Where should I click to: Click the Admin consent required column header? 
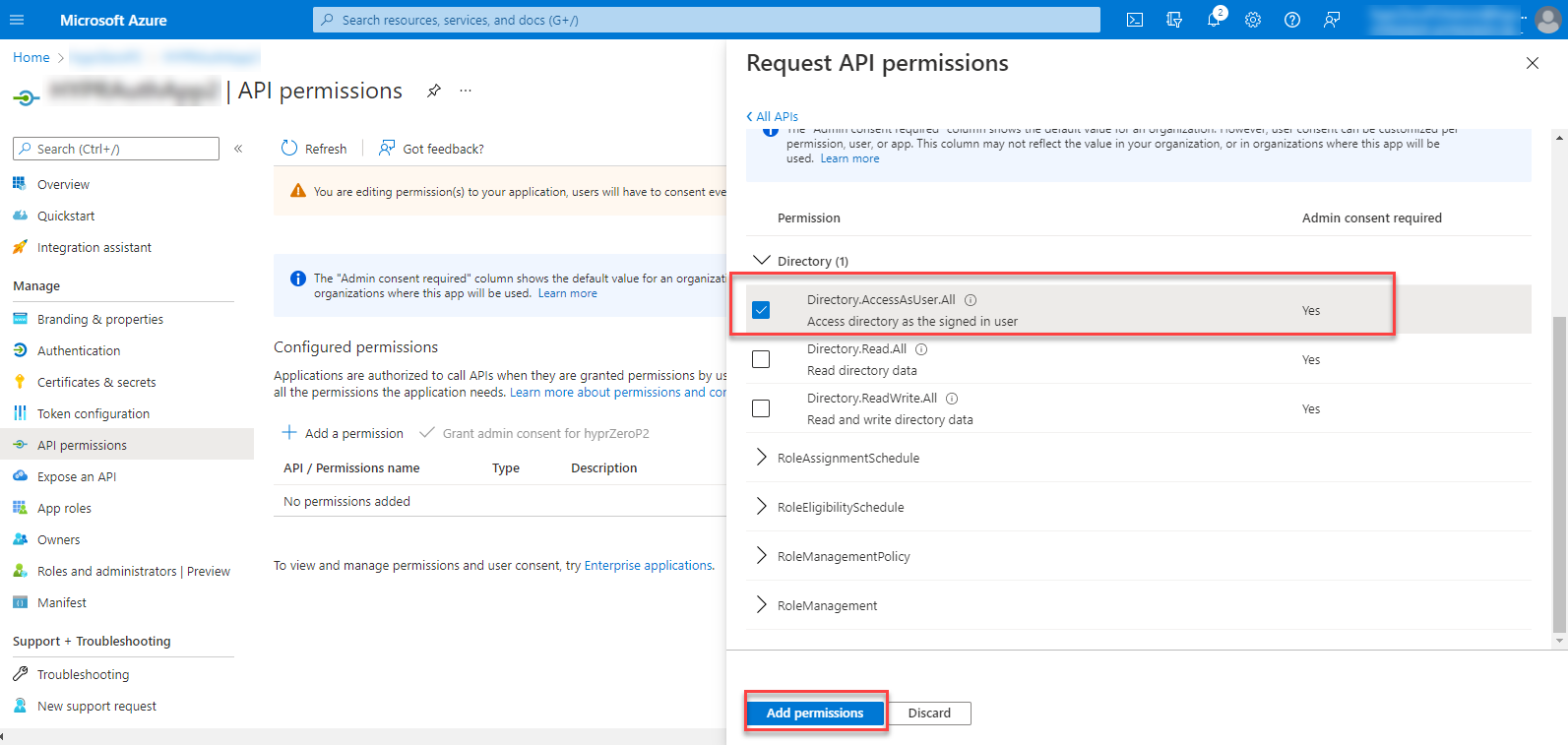click(x=1372, y=217)
